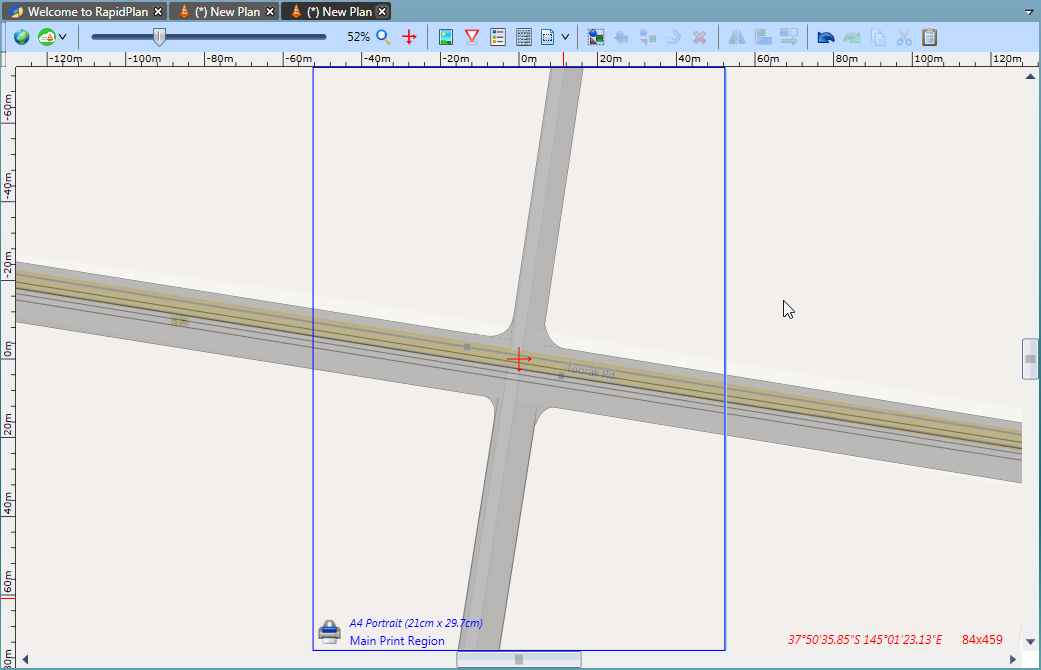Click the A4 Portrait size label
The width and height of the screenshot is (1041, 670).
(x=416, y=624)
